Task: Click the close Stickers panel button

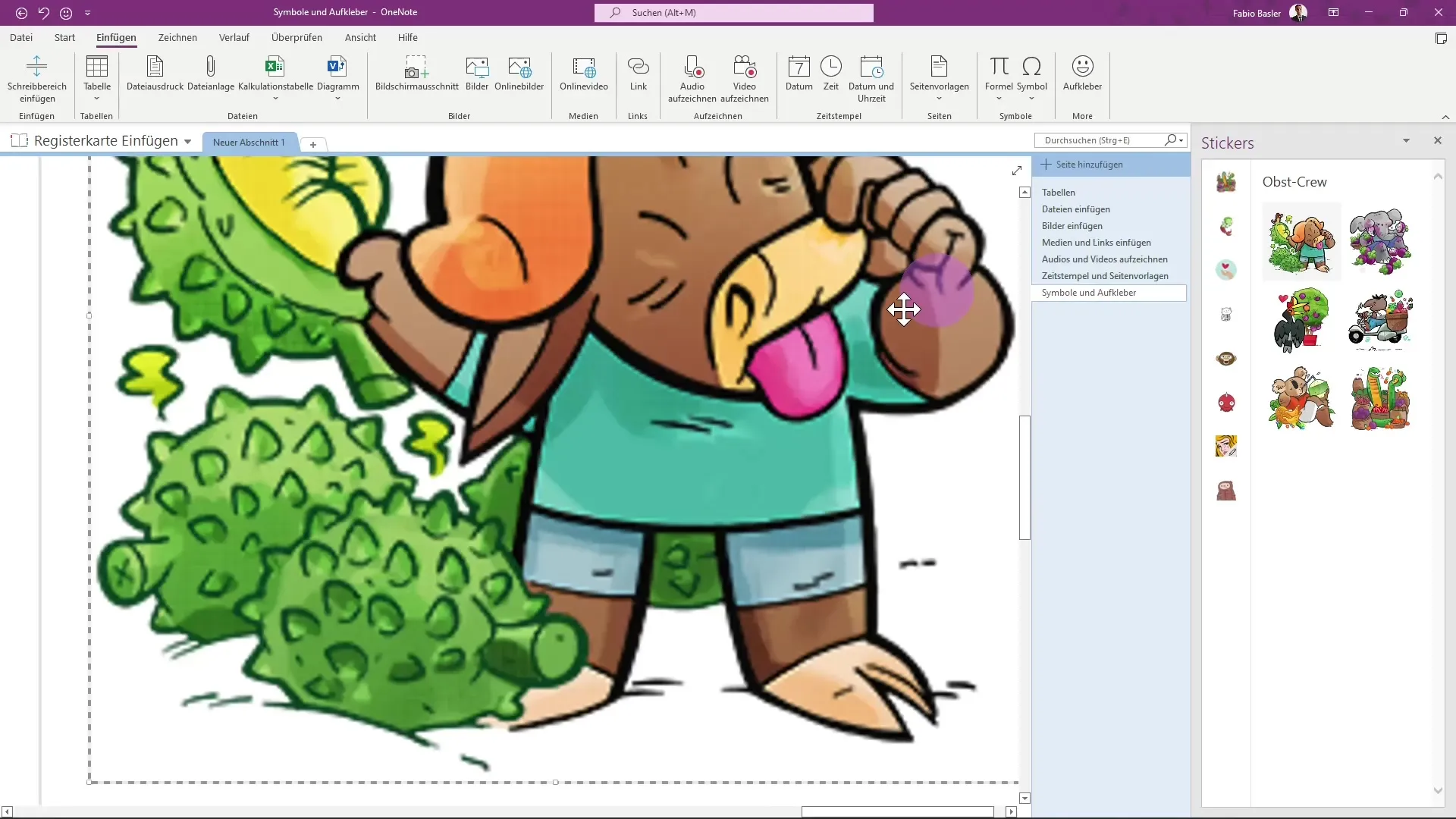Action: [x=1437, y=140]
